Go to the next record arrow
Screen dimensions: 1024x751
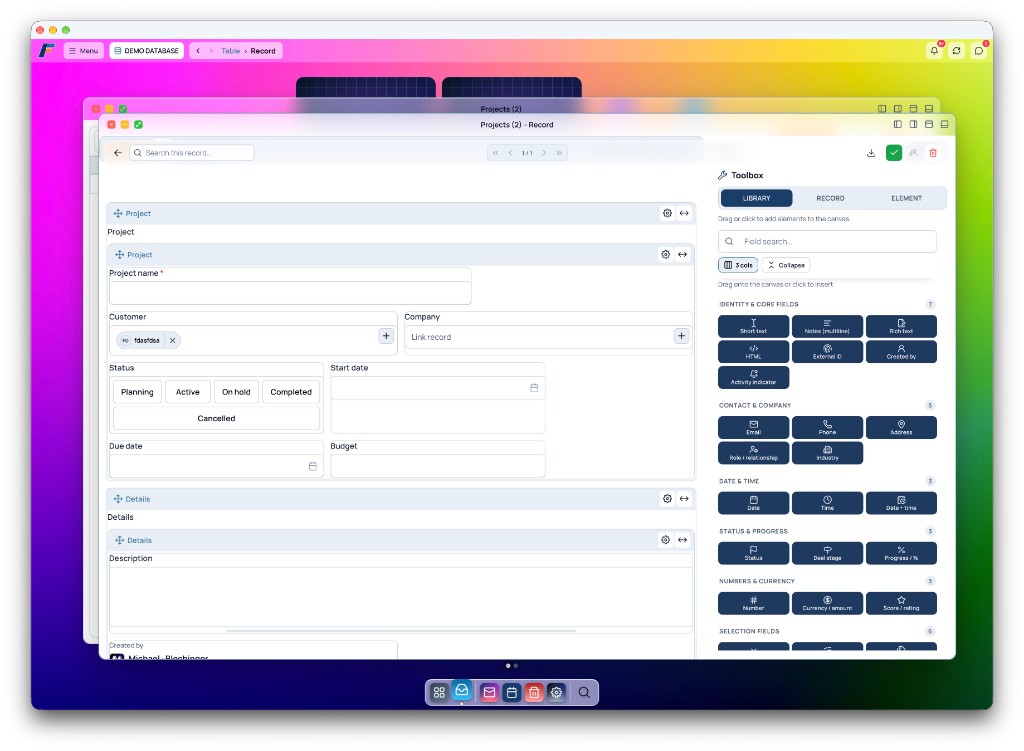pos(544,153)
